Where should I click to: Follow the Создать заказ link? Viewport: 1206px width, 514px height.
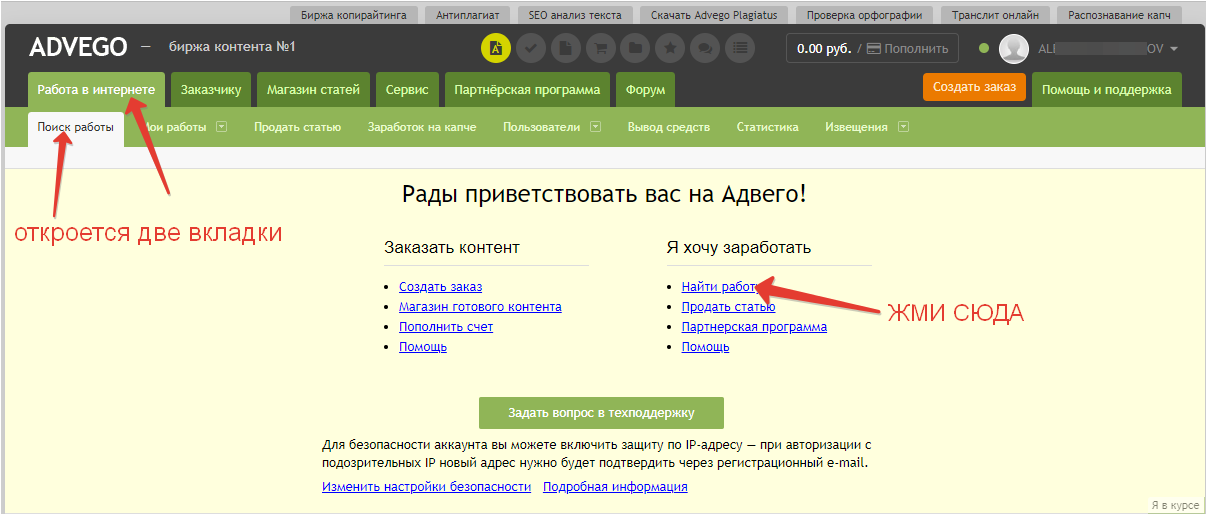[440, 287]
